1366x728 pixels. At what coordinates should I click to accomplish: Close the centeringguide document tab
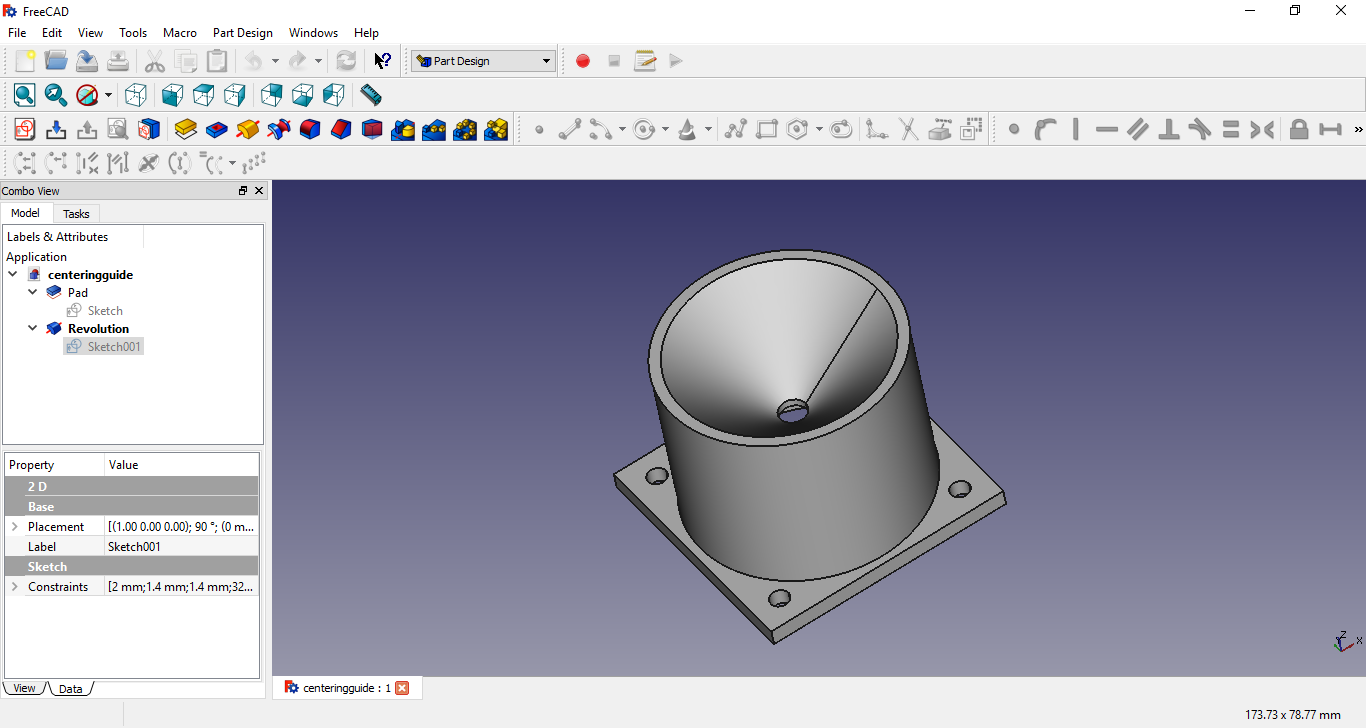(x=402, y=688)
